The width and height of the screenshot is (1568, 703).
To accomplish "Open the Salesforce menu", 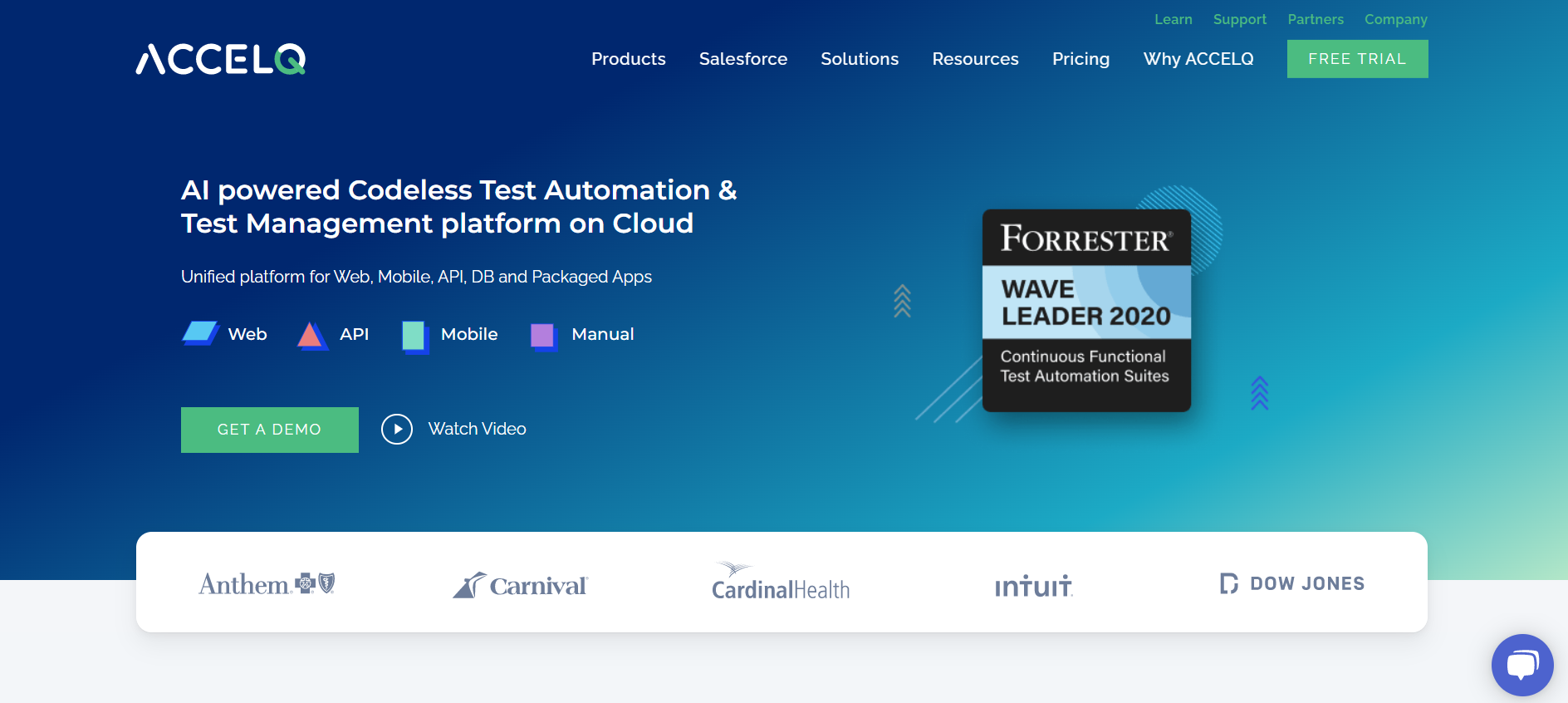I will pos(743,59).
